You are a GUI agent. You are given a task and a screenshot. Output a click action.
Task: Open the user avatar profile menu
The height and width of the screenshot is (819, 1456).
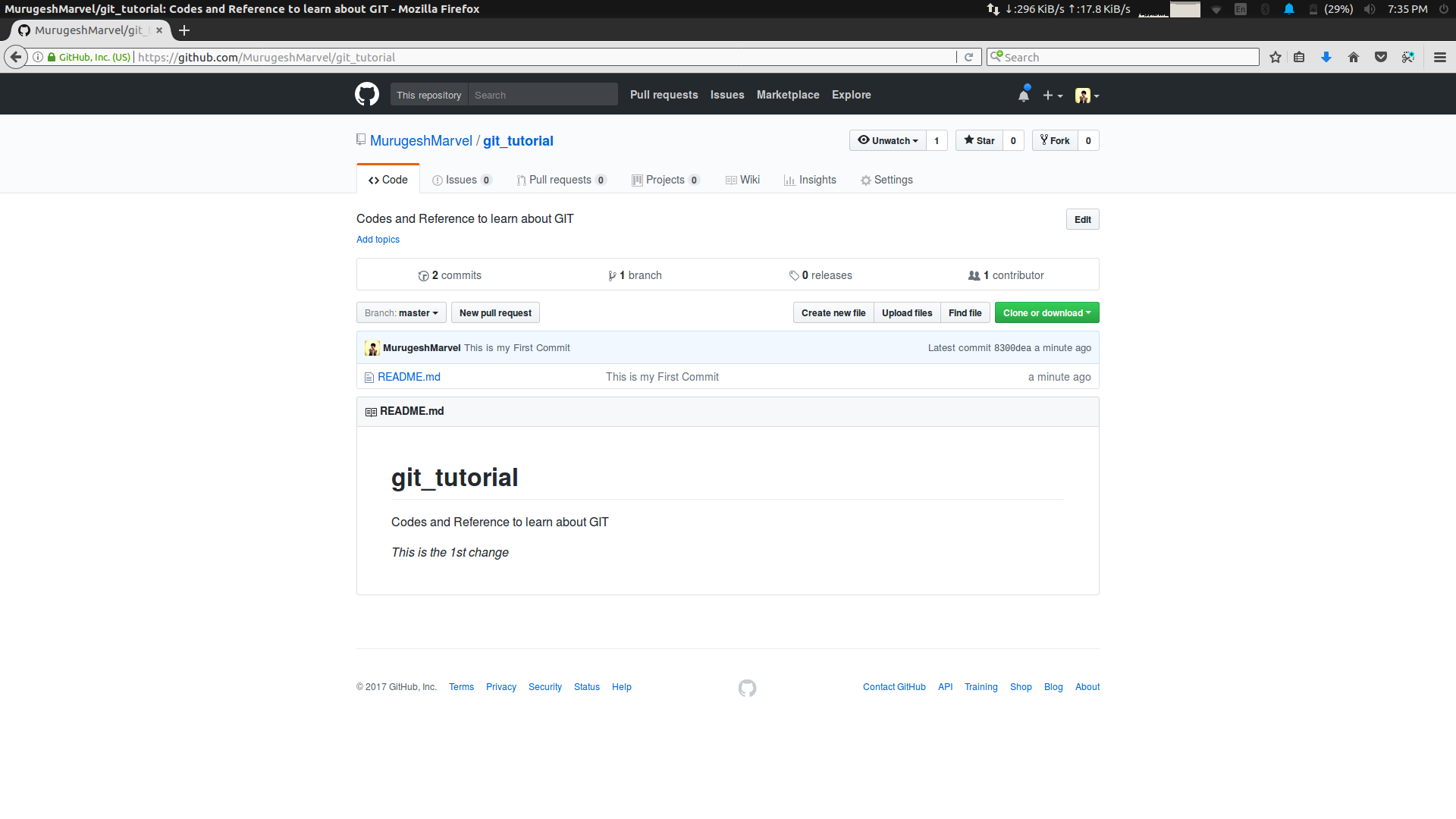coord(1087,96)
